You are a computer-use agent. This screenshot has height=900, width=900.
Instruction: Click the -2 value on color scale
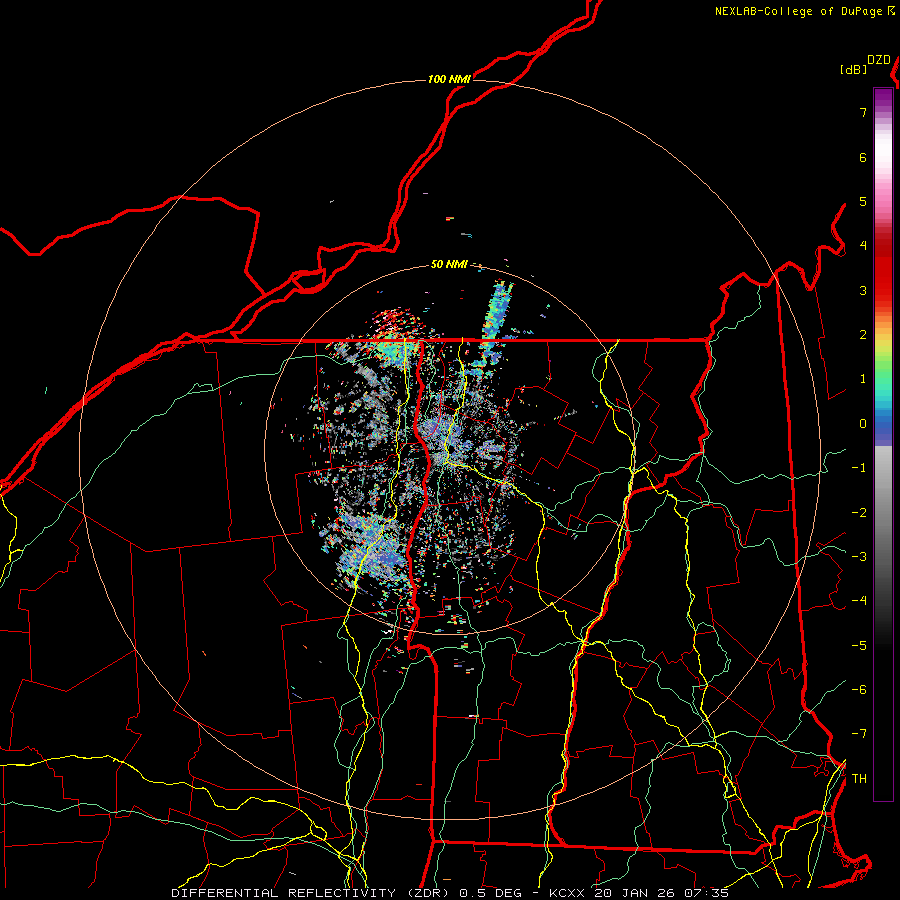click(x=859, y=513)
